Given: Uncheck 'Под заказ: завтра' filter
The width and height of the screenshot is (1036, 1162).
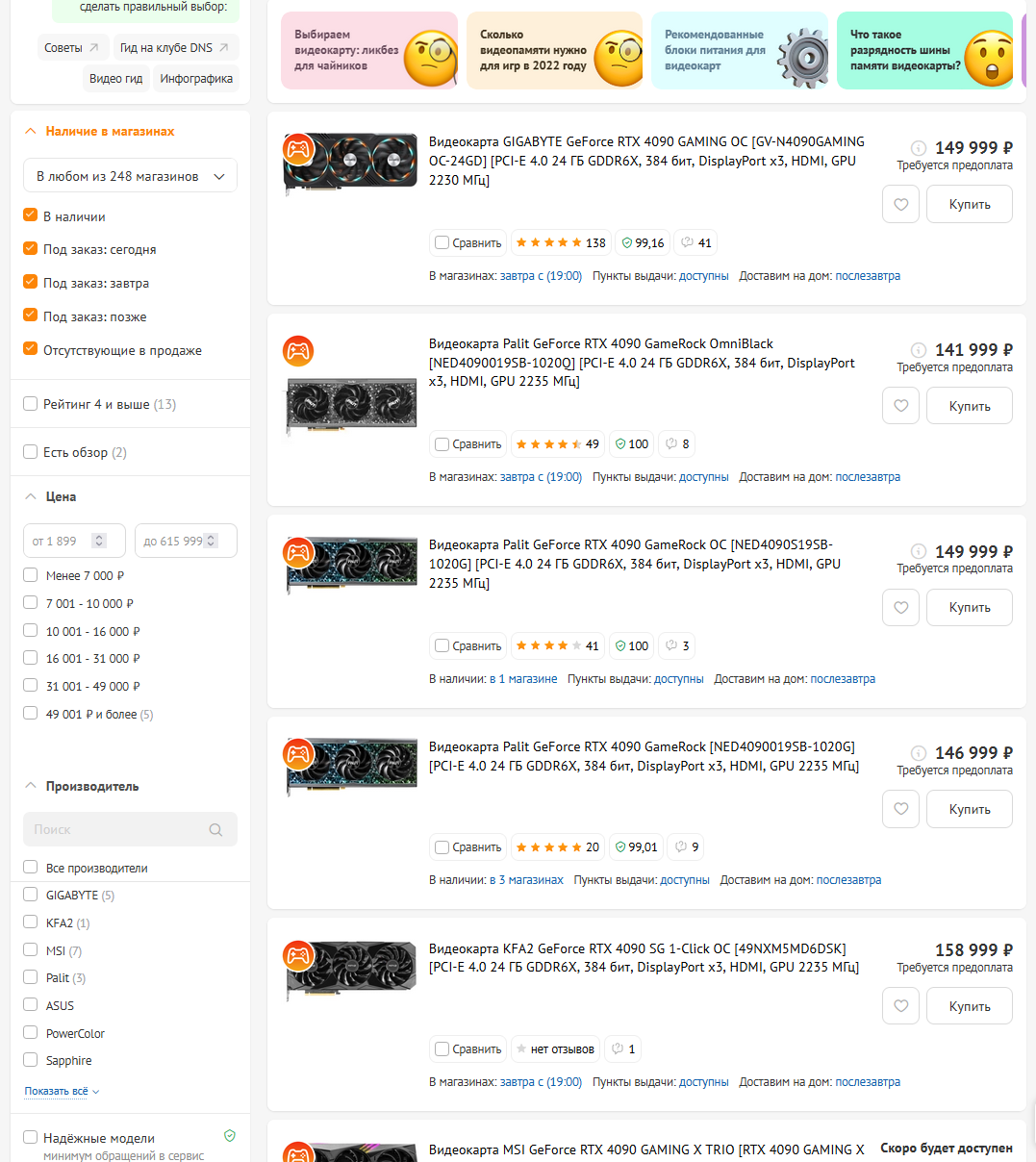Looking at the screenshot, I should [30, 282].
